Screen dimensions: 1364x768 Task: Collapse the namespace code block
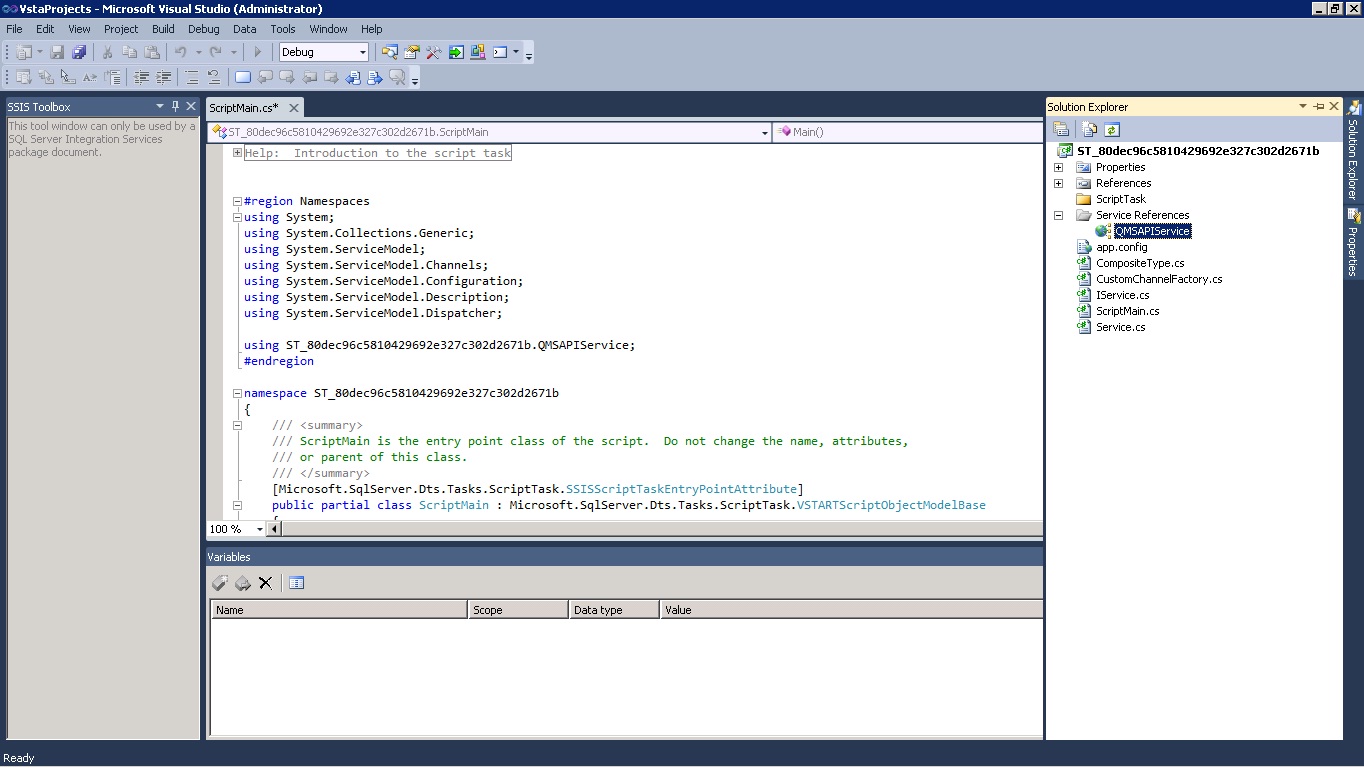click(x=237, y=393)
